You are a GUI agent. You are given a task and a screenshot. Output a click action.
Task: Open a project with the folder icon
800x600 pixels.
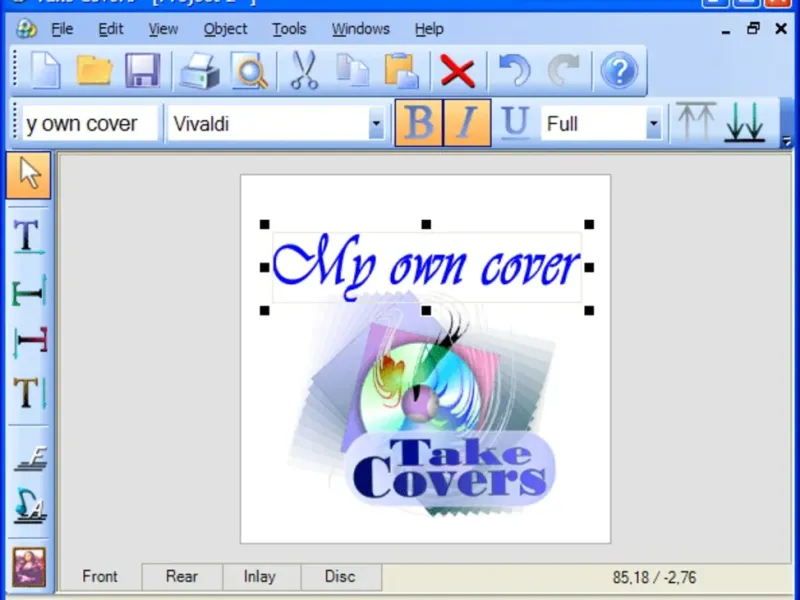click(94, 70)
